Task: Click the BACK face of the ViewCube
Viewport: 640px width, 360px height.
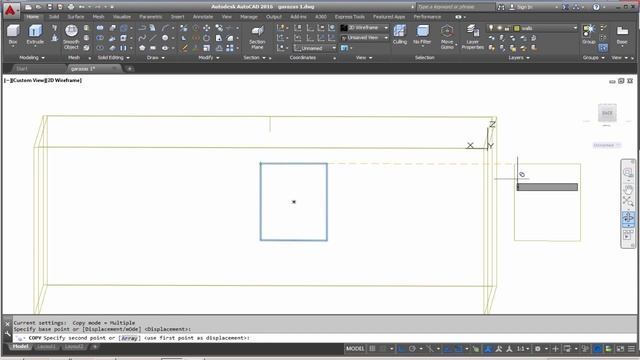Action: (607, 113)
